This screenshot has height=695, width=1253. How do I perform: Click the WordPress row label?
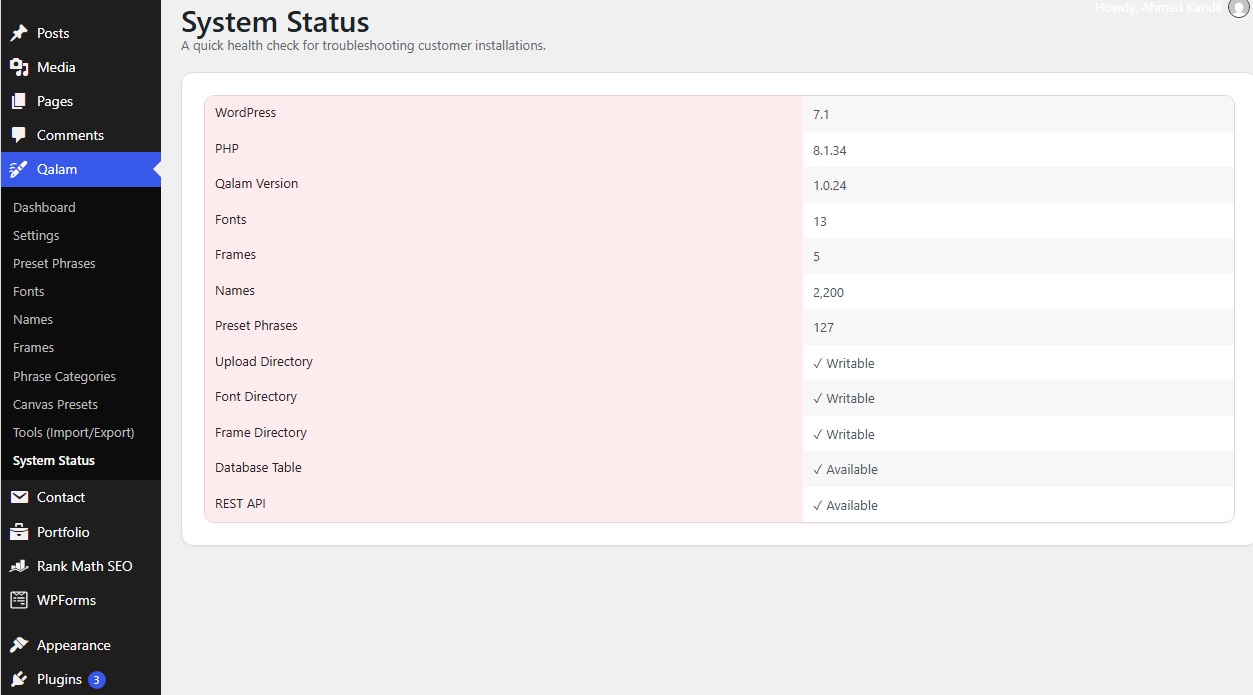(x=245, y=113)
